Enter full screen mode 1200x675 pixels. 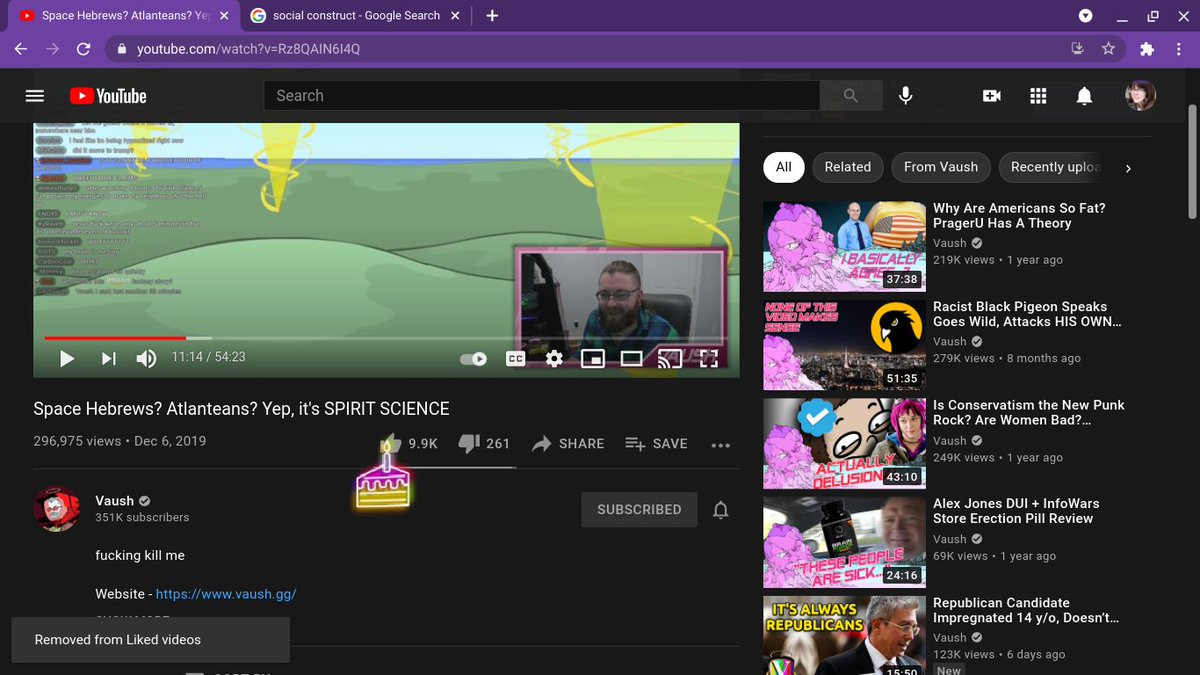pos(708,358)
